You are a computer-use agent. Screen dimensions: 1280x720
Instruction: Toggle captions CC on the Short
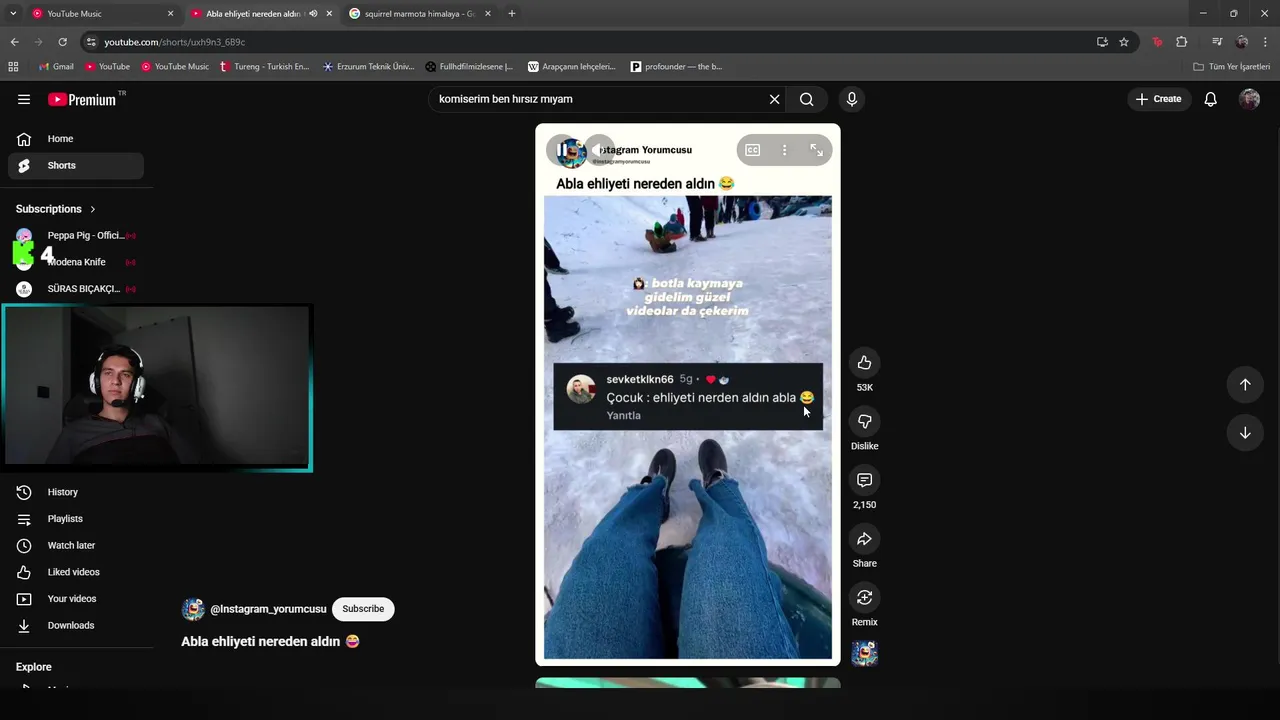(752, 150)
